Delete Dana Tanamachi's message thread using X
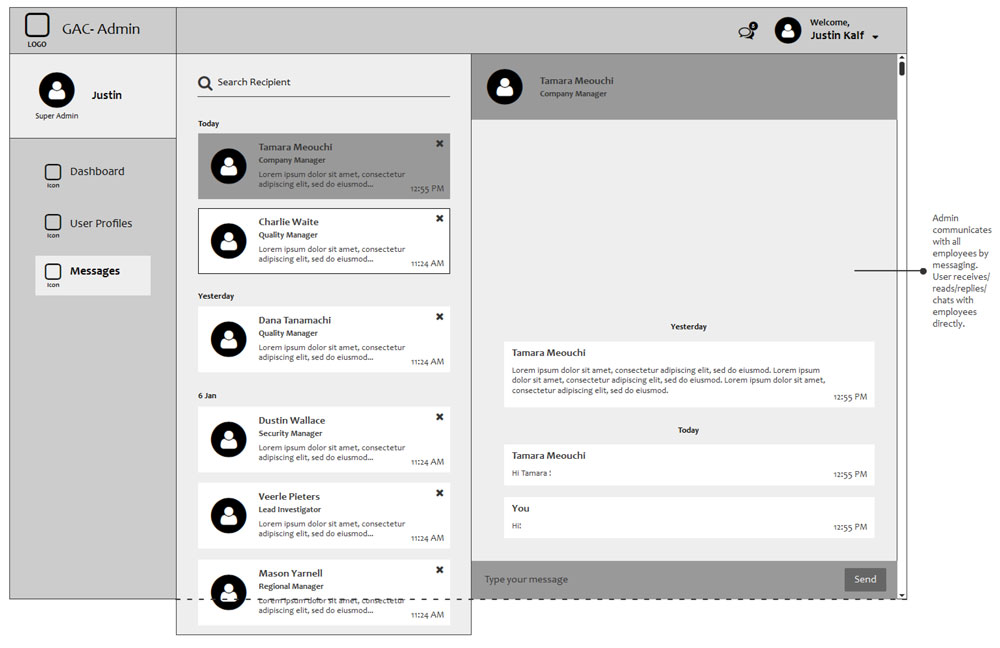The height and width of the screenshot is (648, 1000). pyautogui.click(x=439, y=317)
